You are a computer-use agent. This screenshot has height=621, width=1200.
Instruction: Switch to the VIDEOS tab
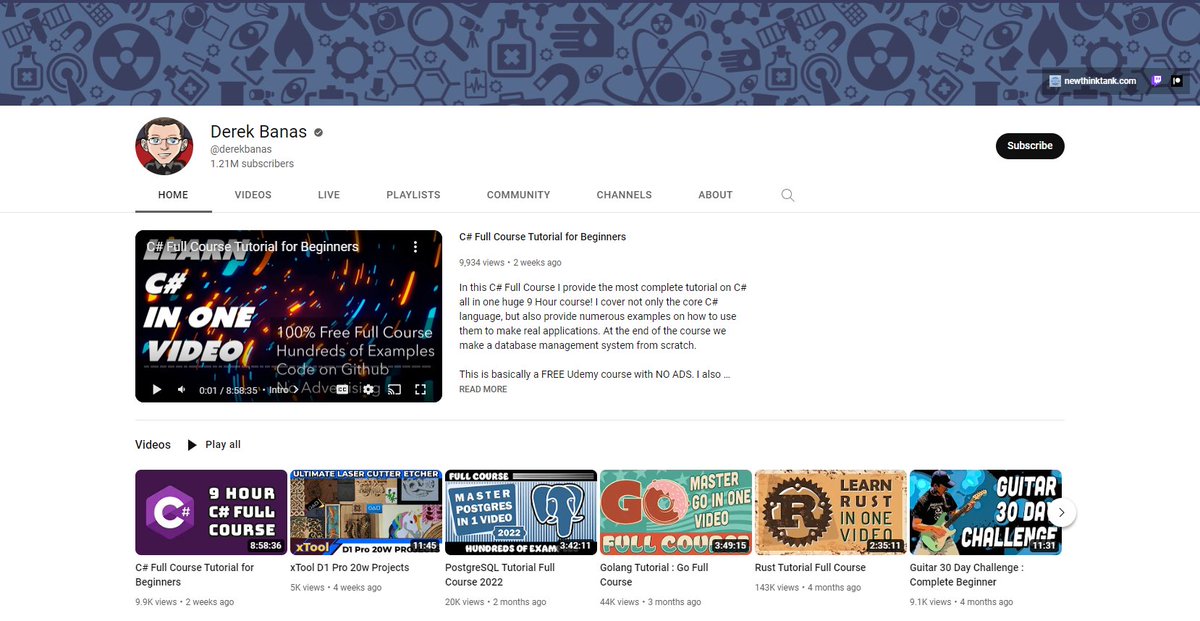click(x=252, y=195)
